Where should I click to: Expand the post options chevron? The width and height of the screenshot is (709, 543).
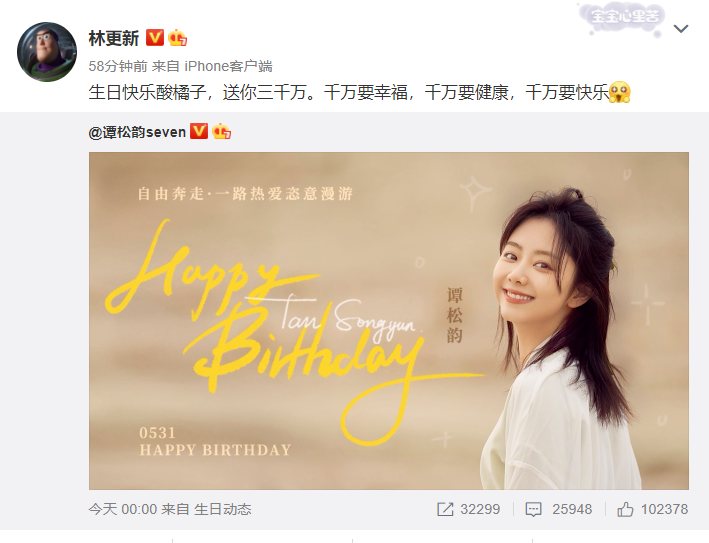pos(681,29)
